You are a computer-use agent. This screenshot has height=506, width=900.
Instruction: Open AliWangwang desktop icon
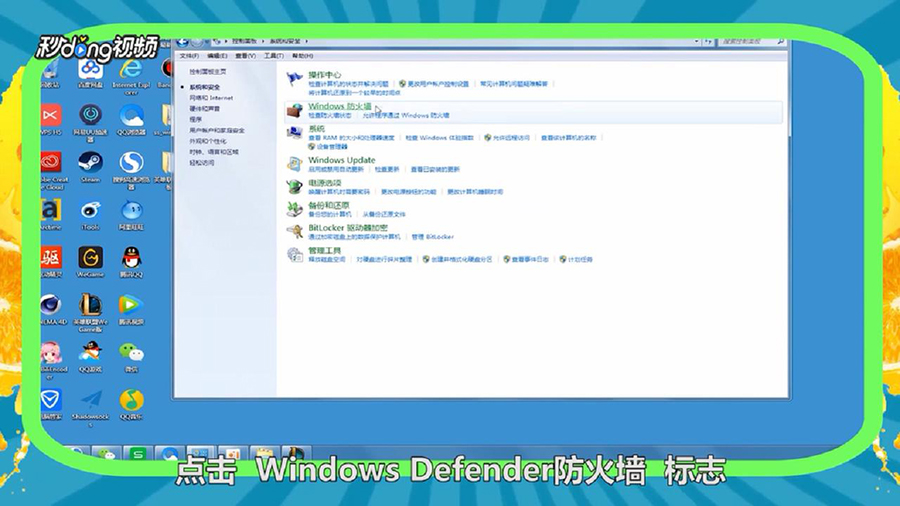tap(131, 211)
